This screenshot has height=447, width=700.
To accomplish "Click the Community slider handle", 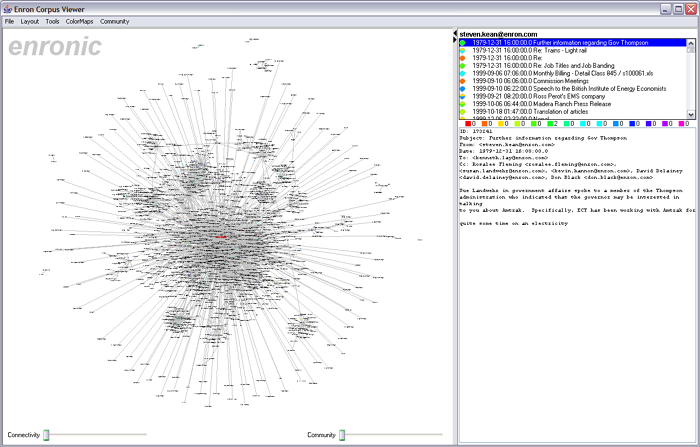I will (x=342, y=435).
